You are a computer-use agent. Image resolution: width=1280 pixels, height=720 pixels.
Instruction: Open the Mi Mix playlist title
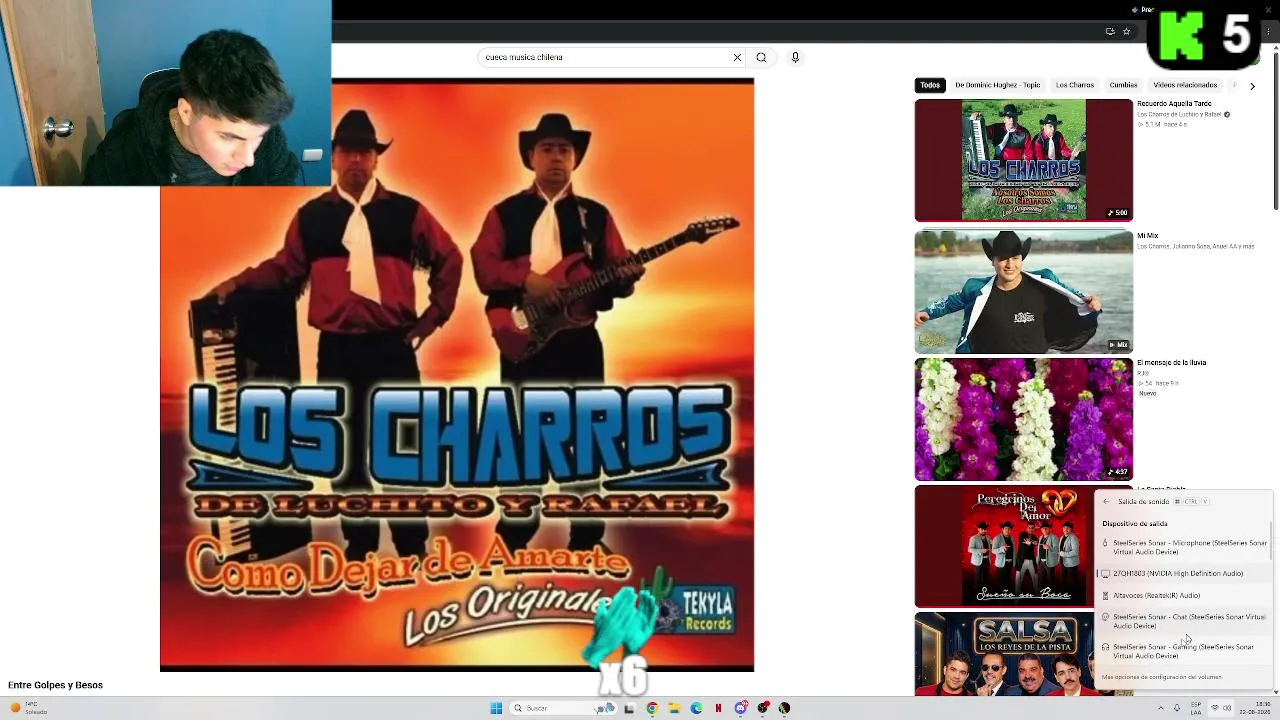pos(1147,236)
